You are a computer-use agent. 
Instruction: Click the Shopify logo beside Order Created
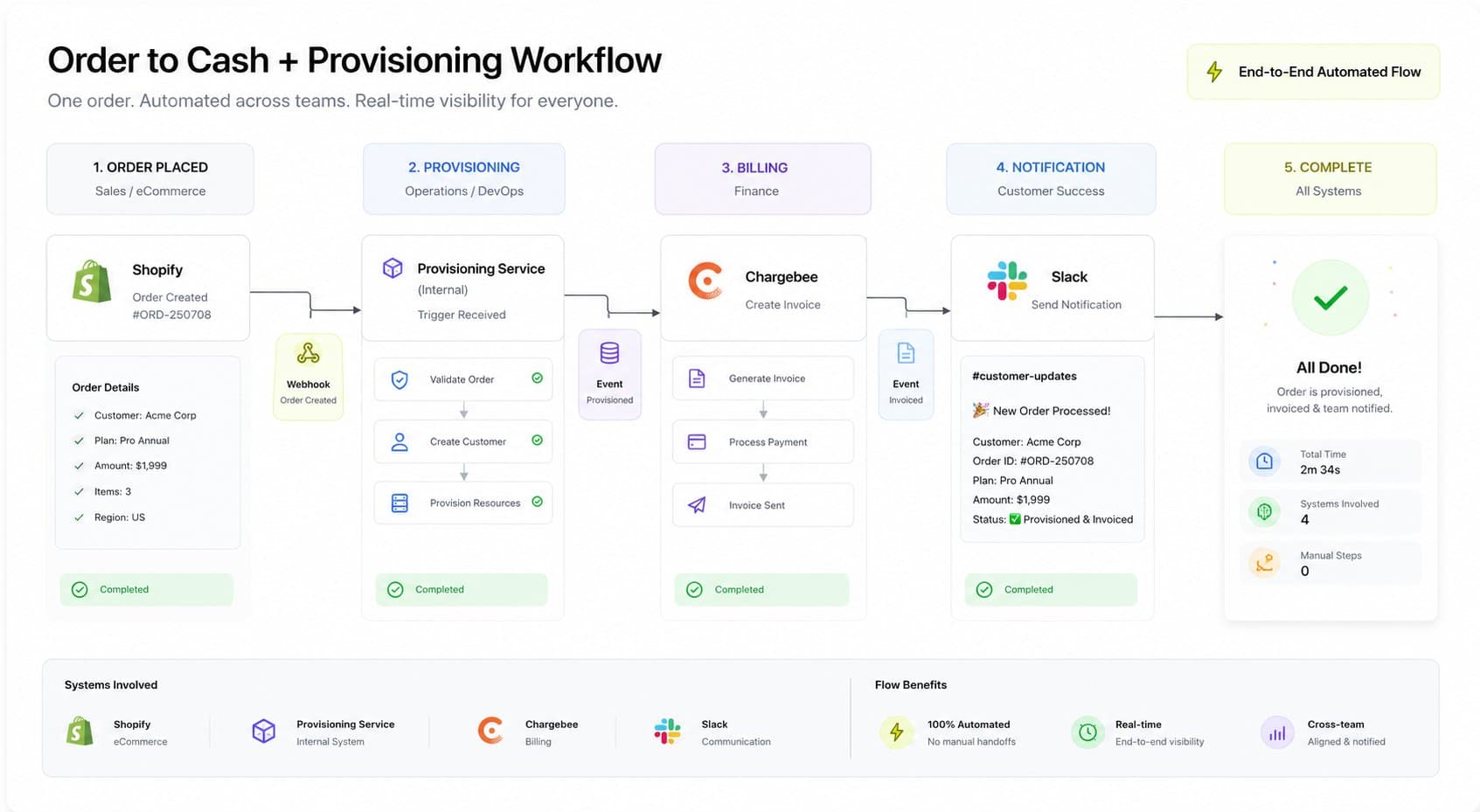coord(92,281)
